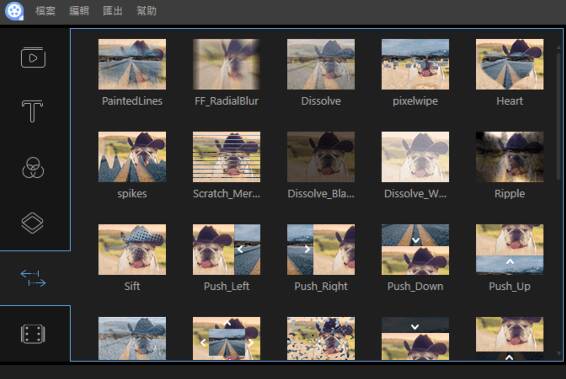This screenshot has height=379, width=566.
Task: Select the Dissolve transition thumbnail
Action: click(321, 64)
